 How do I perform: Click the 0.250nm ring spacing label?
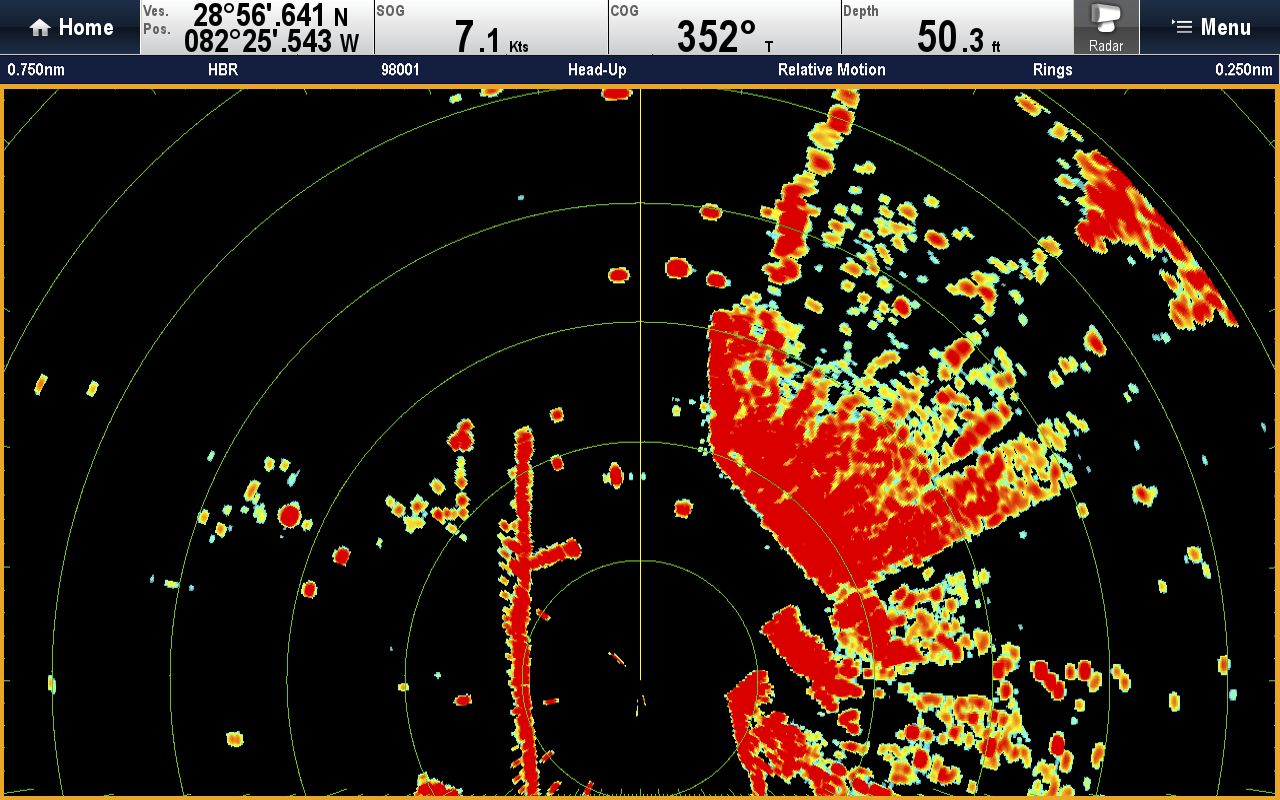click(x=1243, y=70)
